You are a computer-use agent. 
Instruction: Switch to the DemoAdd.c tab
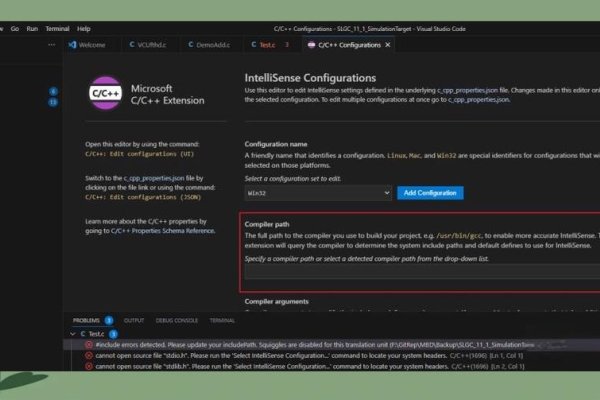[x=213, y=45]
